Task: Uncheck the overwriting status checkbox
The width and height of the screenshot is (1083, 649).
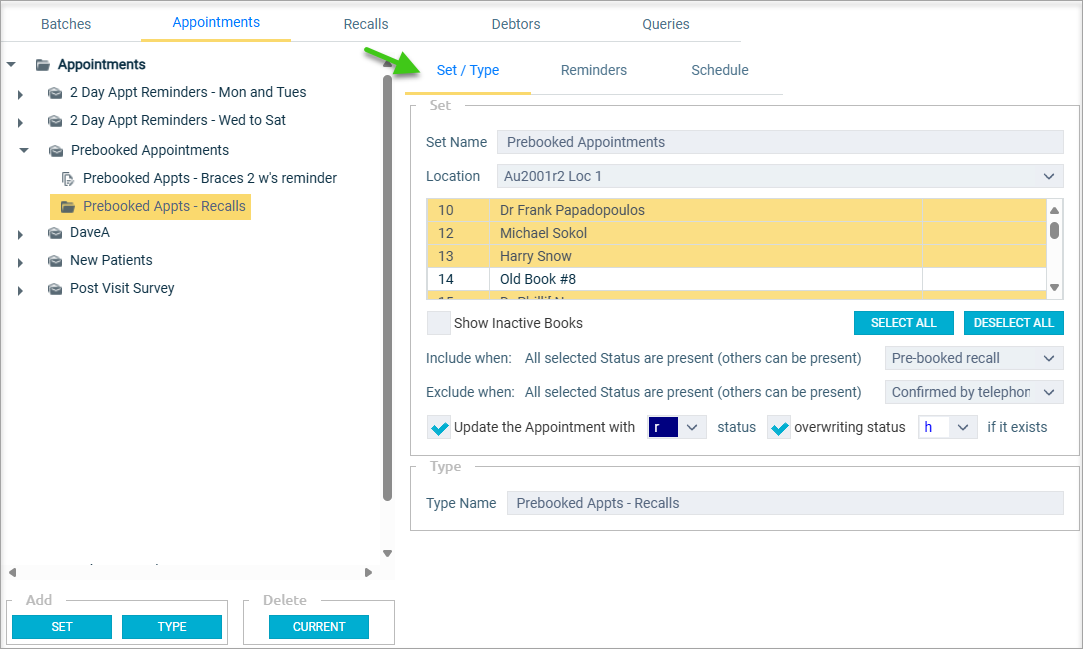Action: (779, 427)
